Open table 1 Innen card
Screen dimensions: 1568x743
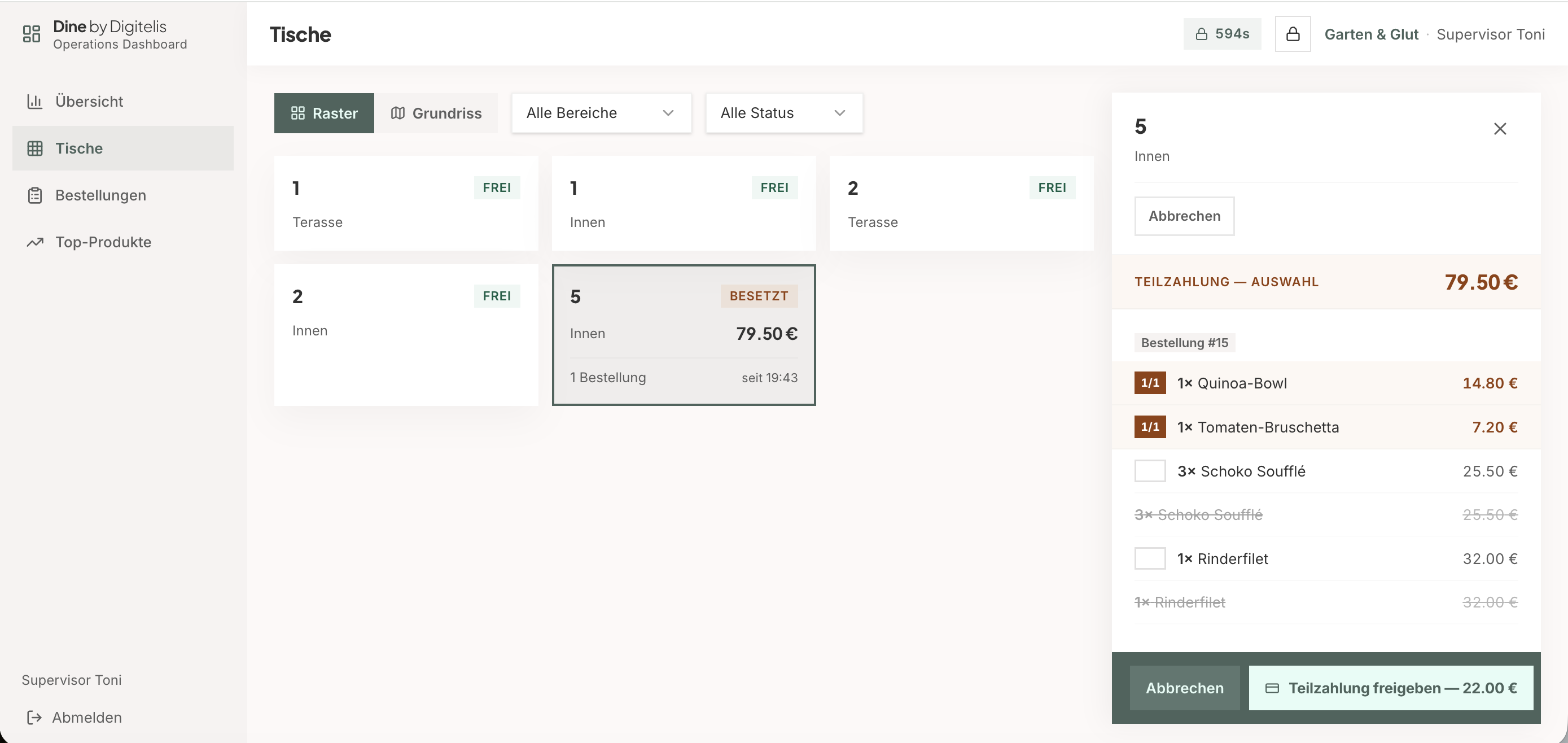coord(684,203)
